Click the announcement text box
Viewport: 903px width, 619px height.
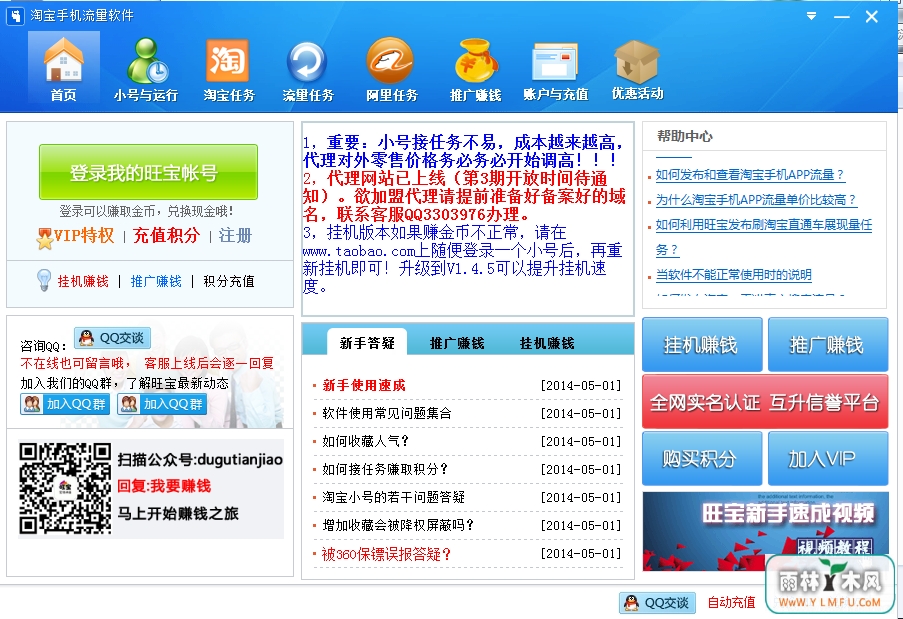click(x=468, y=218)
